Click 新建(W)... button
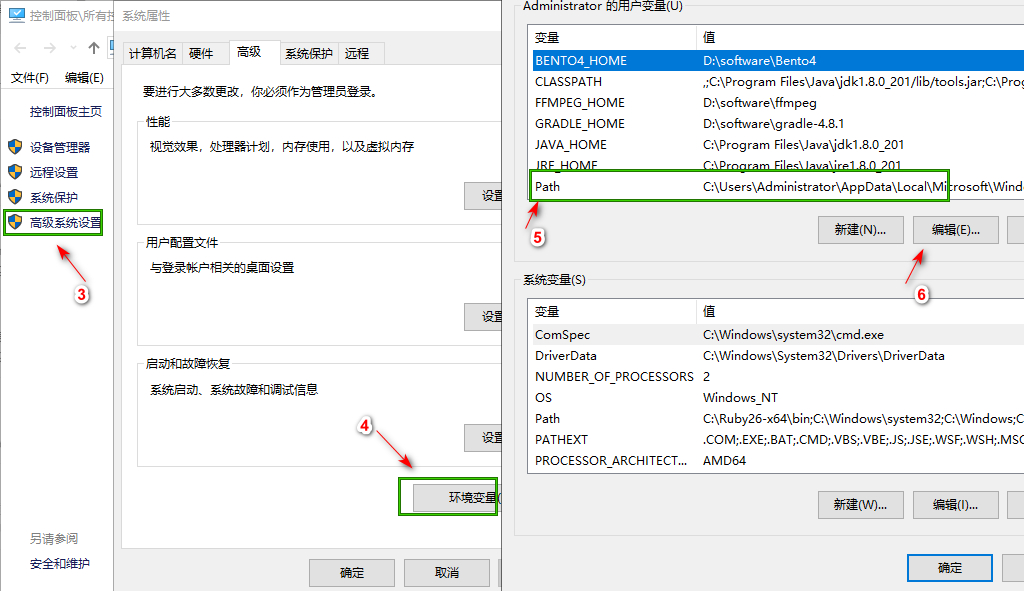1024x591 pixels. tap(861, 505)
